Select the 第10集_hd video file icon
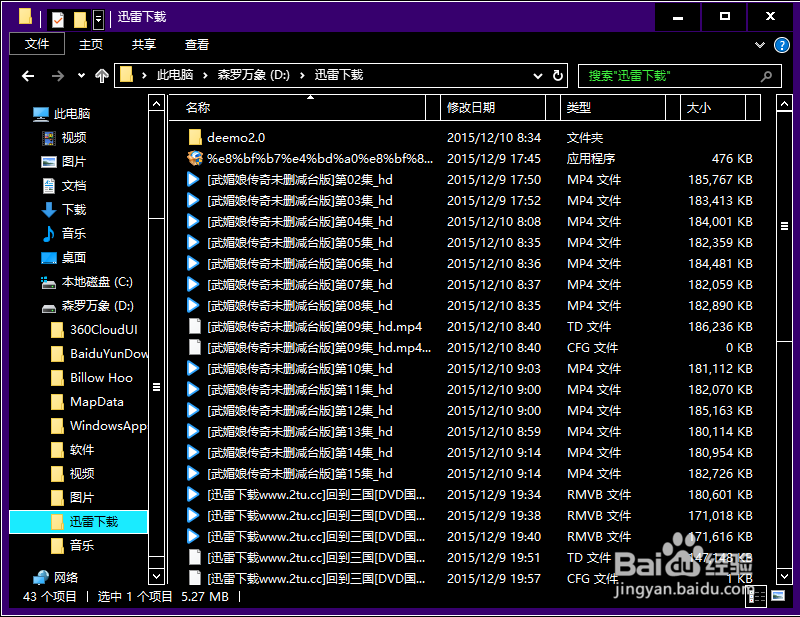Image resolution: width=800 pixels, height=617 pixels. click(193, 368)
